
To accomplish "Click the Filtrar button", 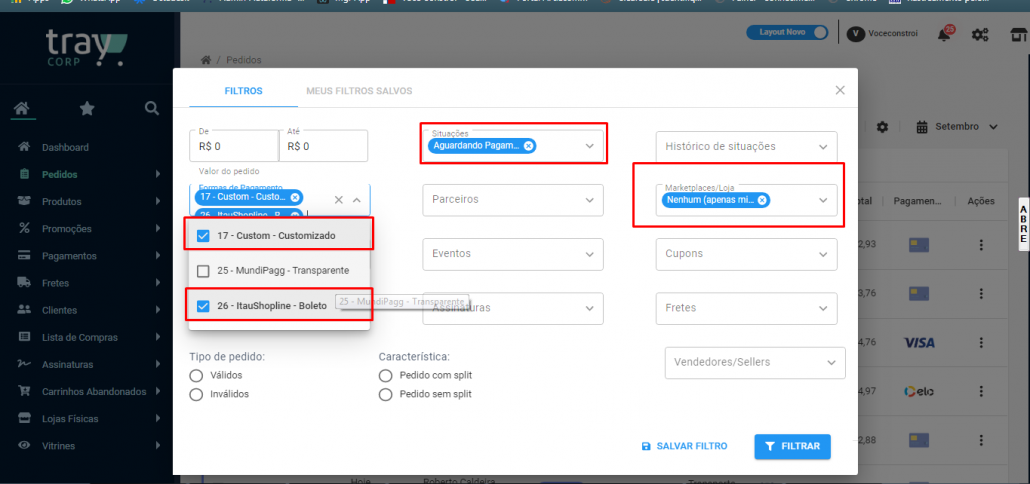I will coord(792,446).
